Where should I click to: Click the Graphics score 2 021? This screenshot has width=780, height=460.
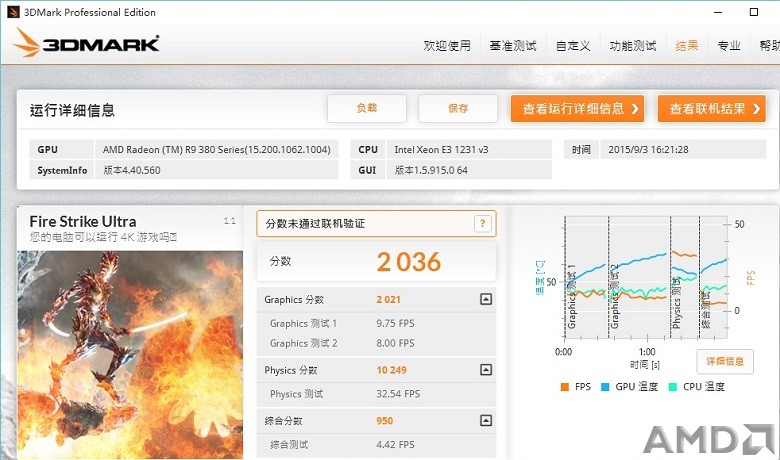click(x=389, y=299)
